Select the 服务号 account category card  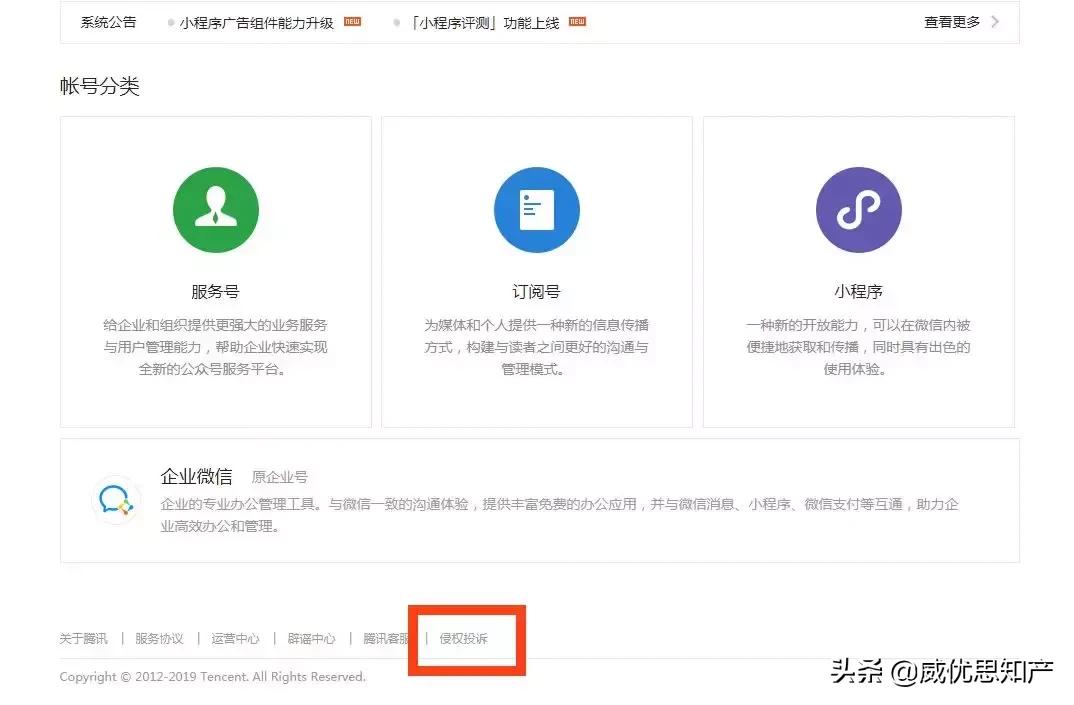(216, 270)
